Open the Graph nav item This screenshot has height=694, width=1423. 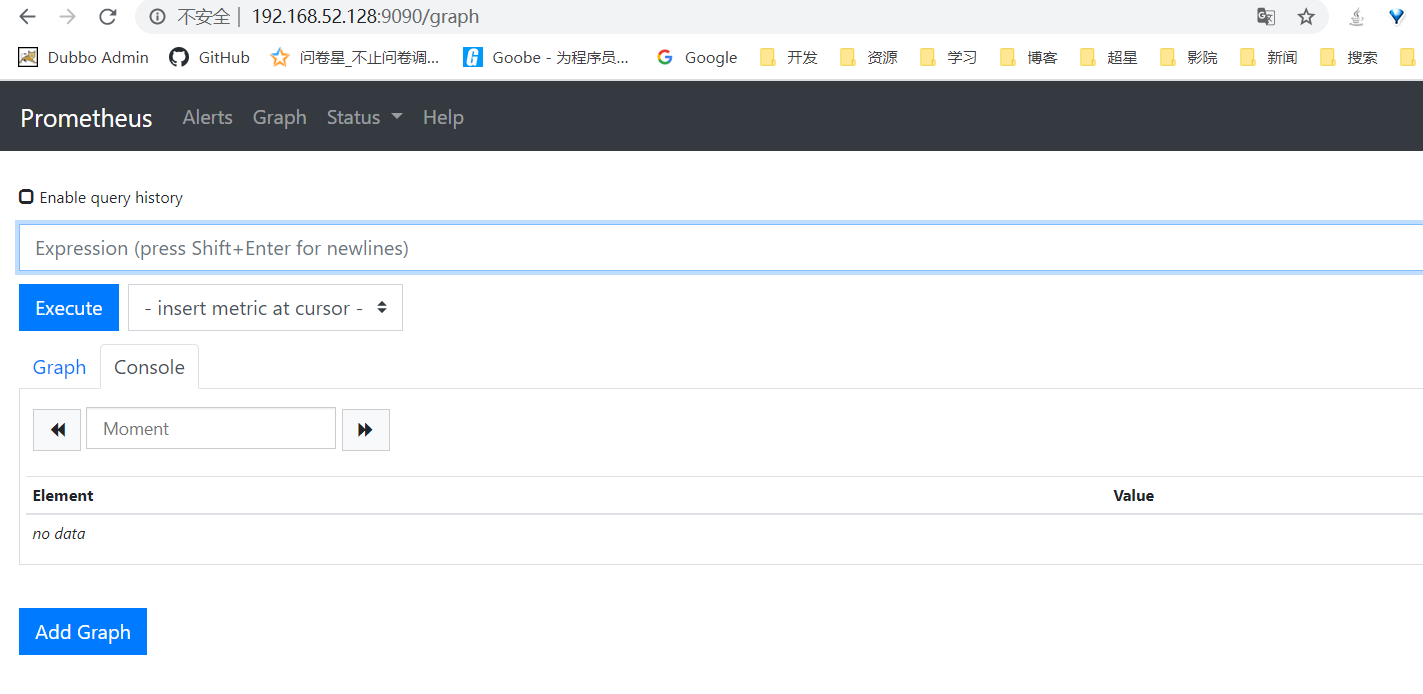pyautogui.click(x=279, y=117)
